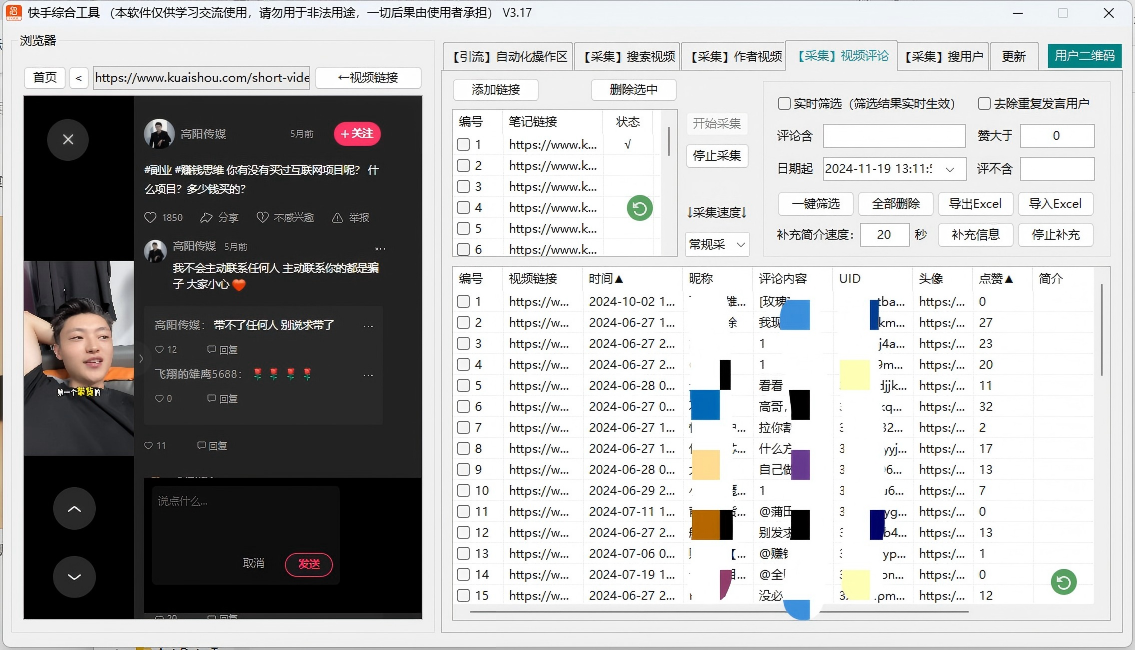Image resolution: width=1135 pixels, height=650 pixels.
Task: Click 停止补充 button
Action: point(1055,235)
